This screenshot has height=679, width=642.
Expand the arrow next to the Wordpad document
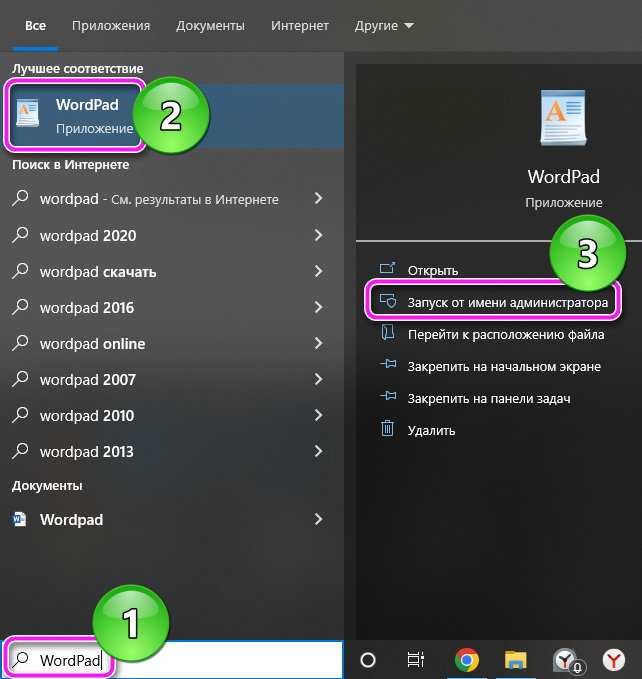pyautogui.click(x=319, y=519)
